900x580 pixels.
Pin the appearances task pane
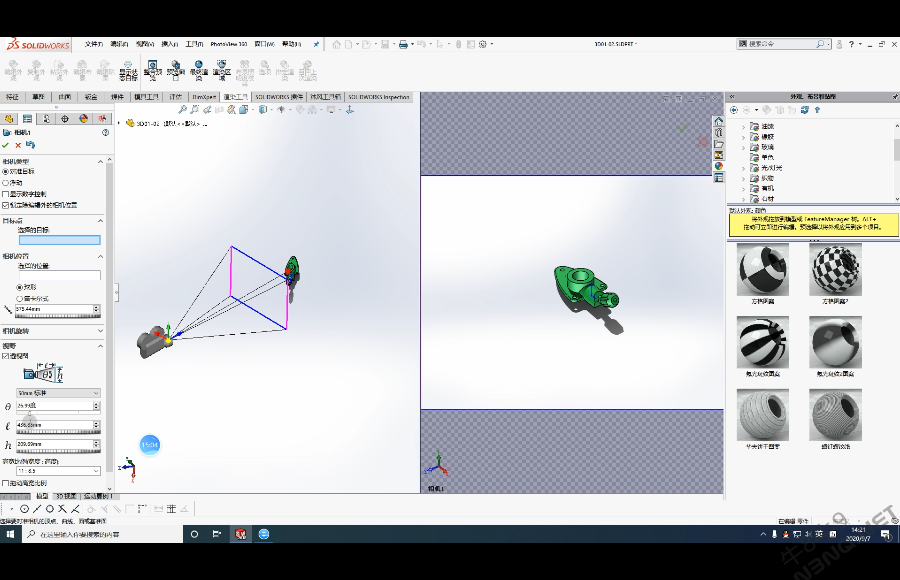894,96
